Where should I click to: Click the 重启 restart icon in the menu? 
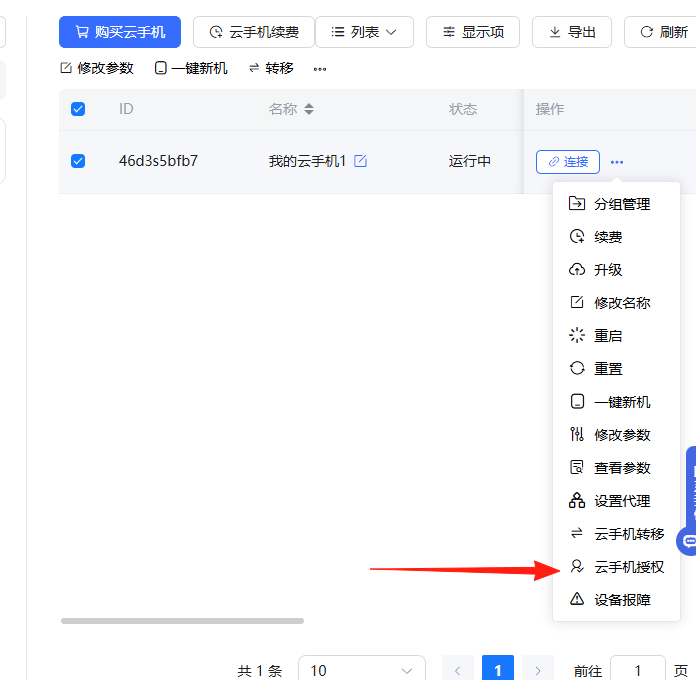(577, 336)
